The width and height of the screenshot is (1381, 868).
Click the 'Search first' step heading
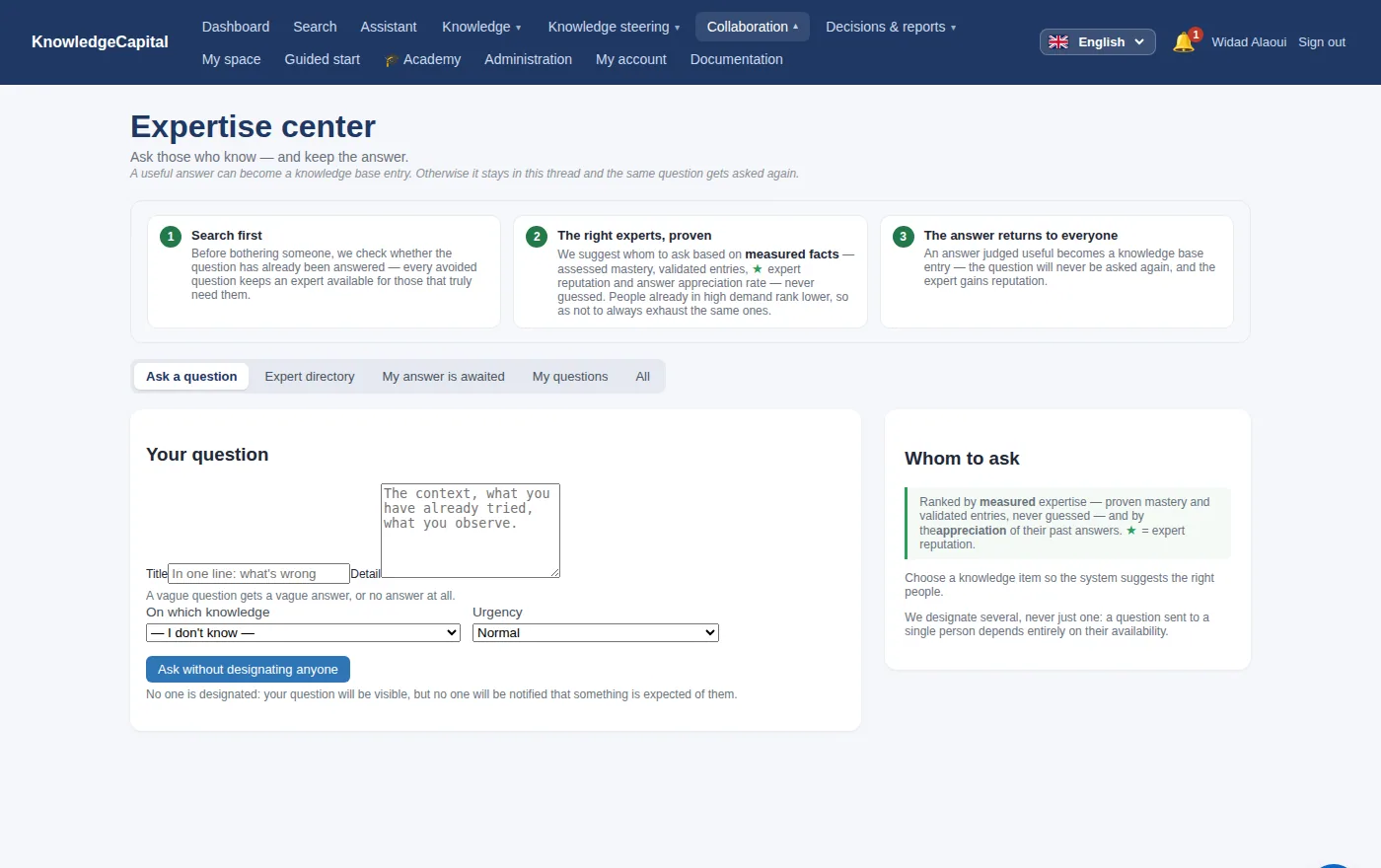227,235
